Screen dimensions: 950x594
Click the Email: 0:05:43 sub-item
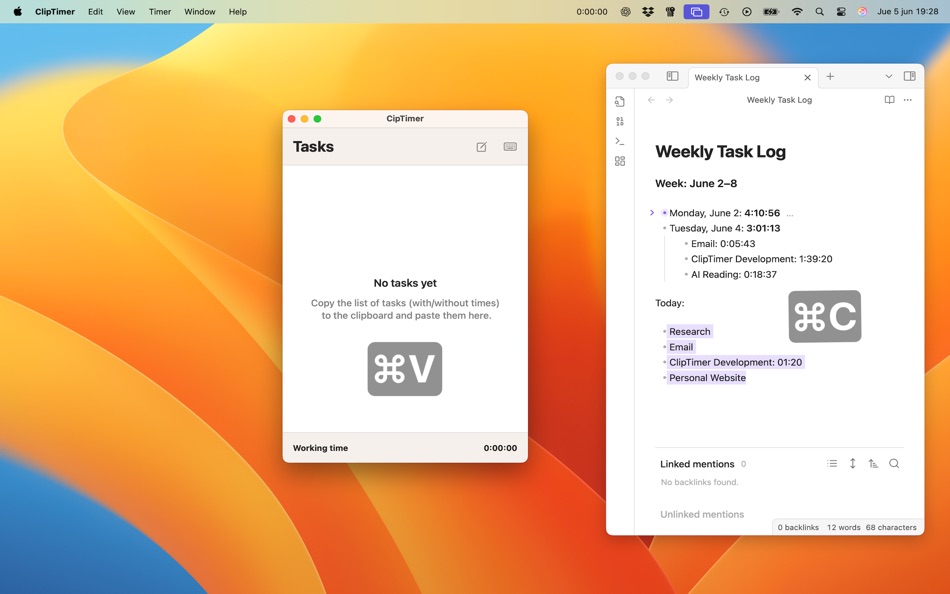pos(723,244)
